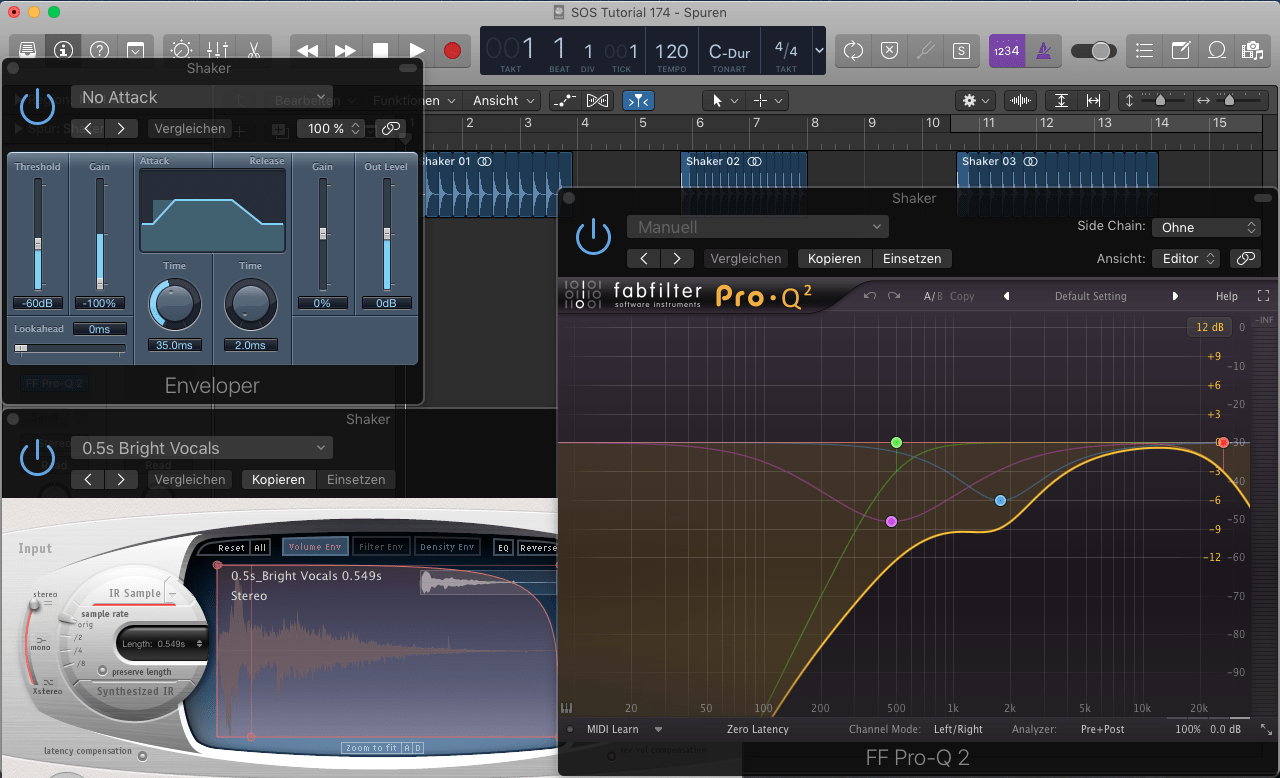Click the Pro-Q 2 undo arrow
Viewport: 1280px width, 778px height.
[870, 296]
